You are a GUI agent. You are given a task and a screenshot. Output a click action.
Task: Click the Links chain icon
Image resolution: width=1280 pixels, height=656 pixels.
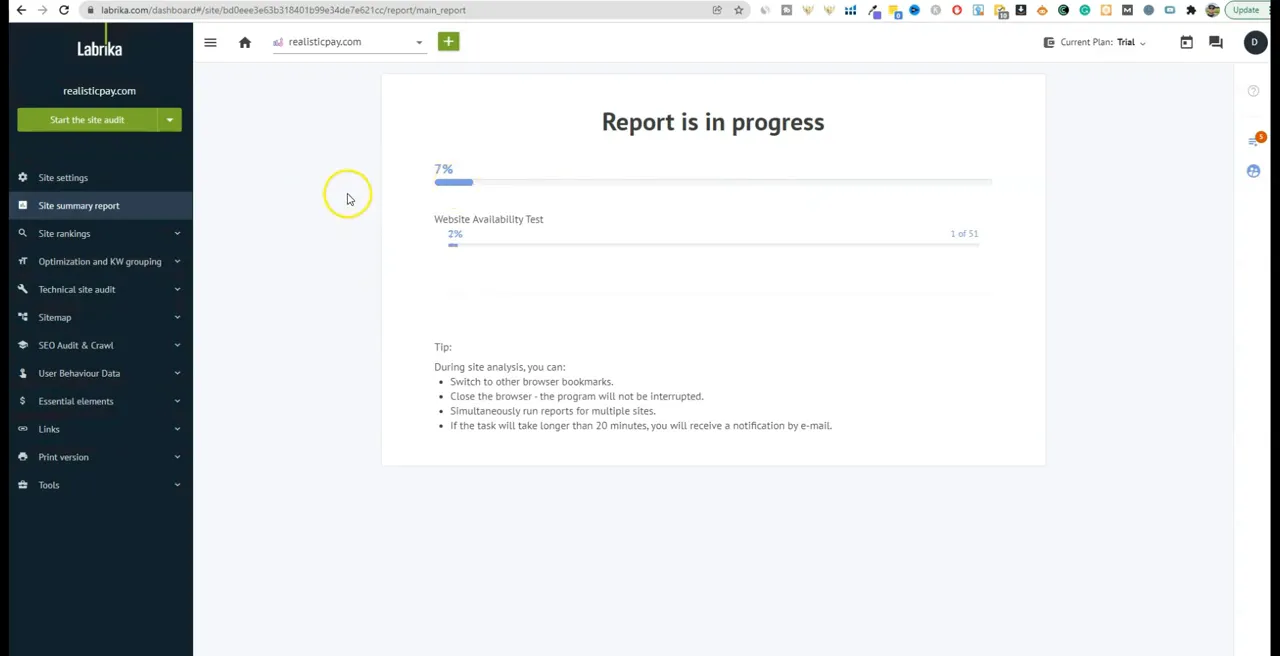(x=22, y=429)
